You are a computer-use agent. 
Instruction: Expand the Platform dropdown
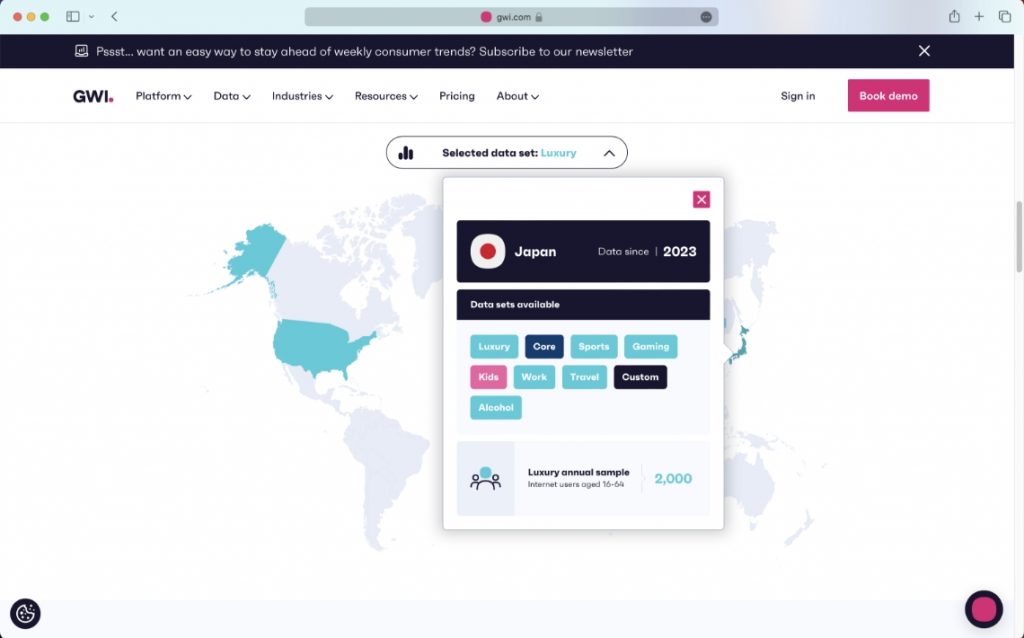pyautogui.click(x=163, y=96)
